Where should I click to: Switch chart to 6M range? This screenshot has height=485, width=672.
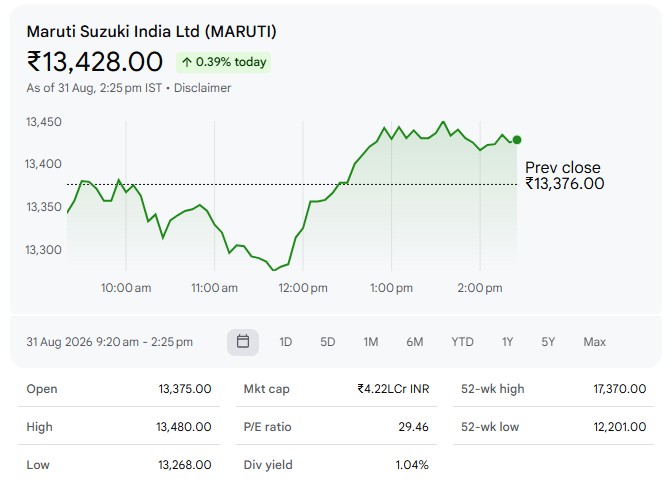(414, 342)
